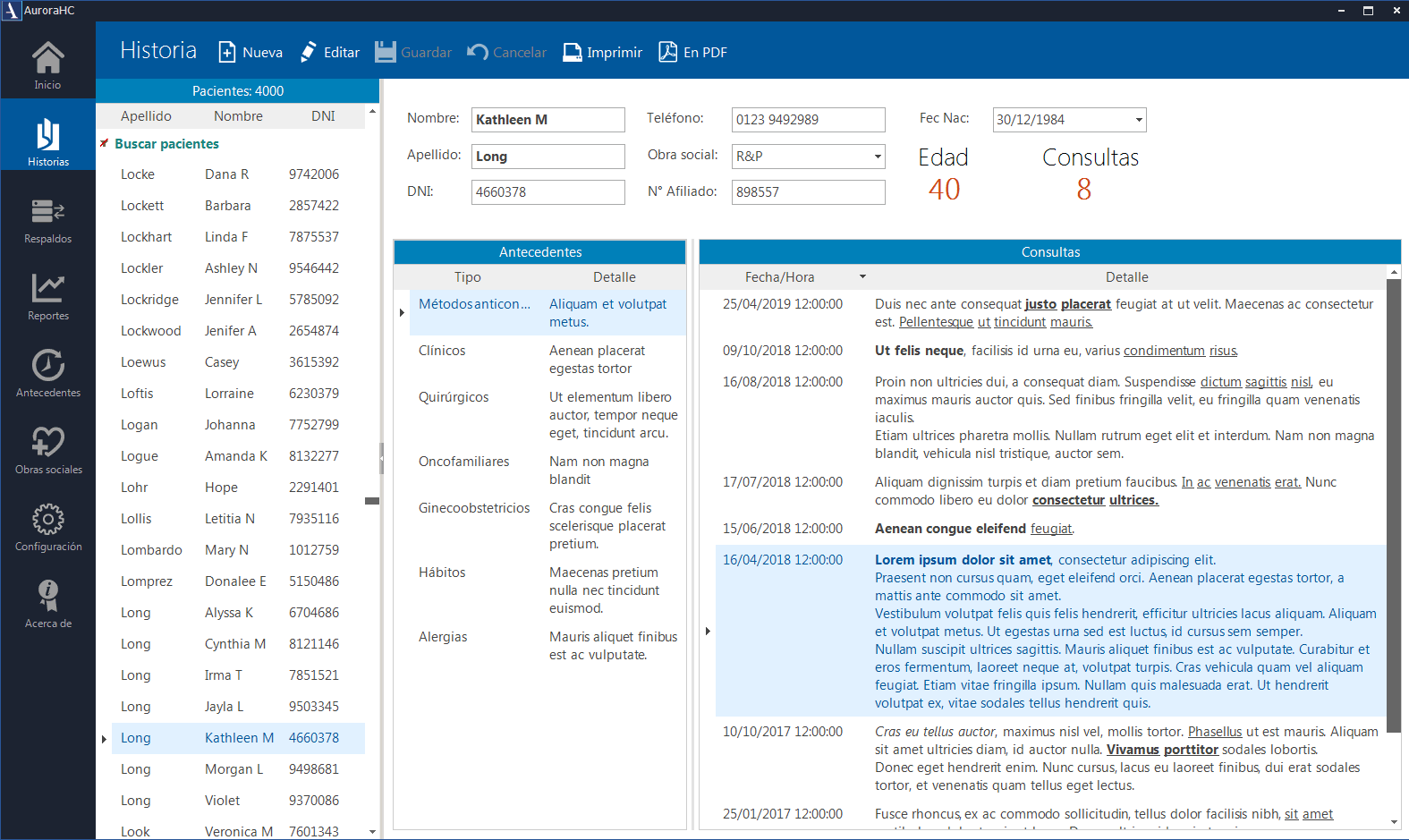
Task: Toggle the Fecha/Hora column sort arrow
Action: pyautogui.click(x=862, y=277)
